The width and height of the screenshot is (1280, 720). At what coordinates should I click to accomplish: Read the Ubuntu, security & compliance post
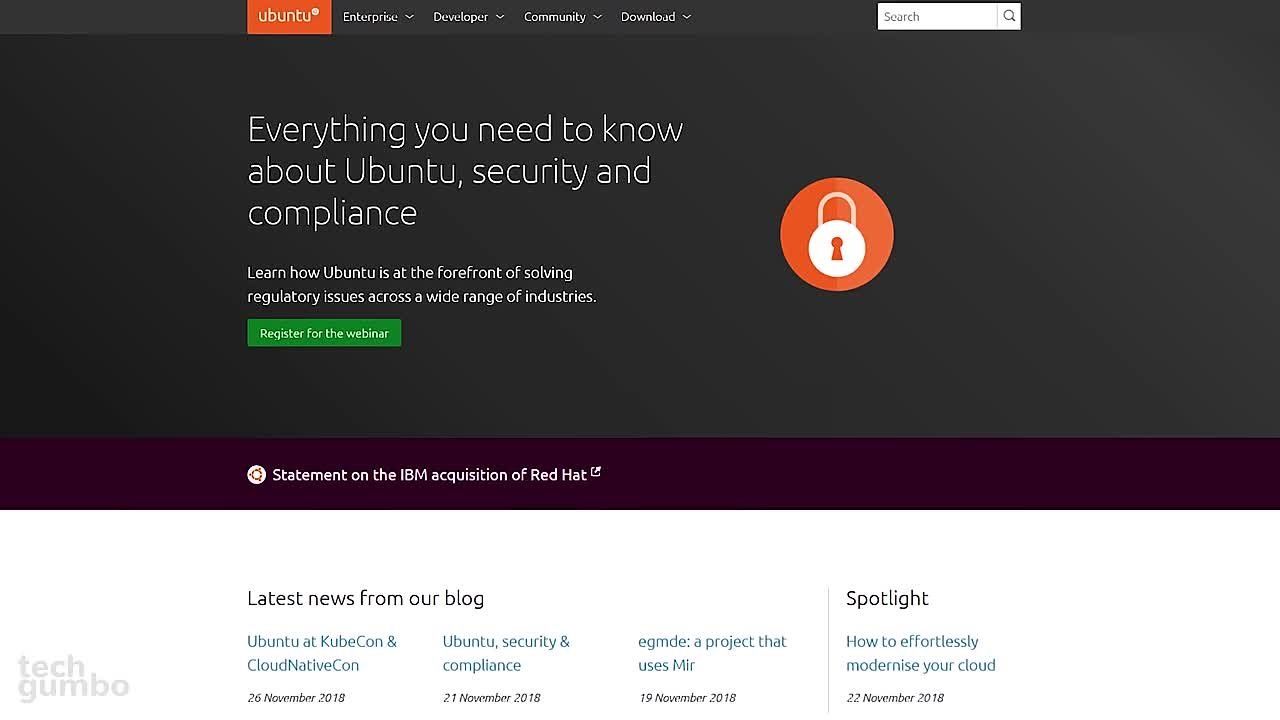(x=506, y=653)
